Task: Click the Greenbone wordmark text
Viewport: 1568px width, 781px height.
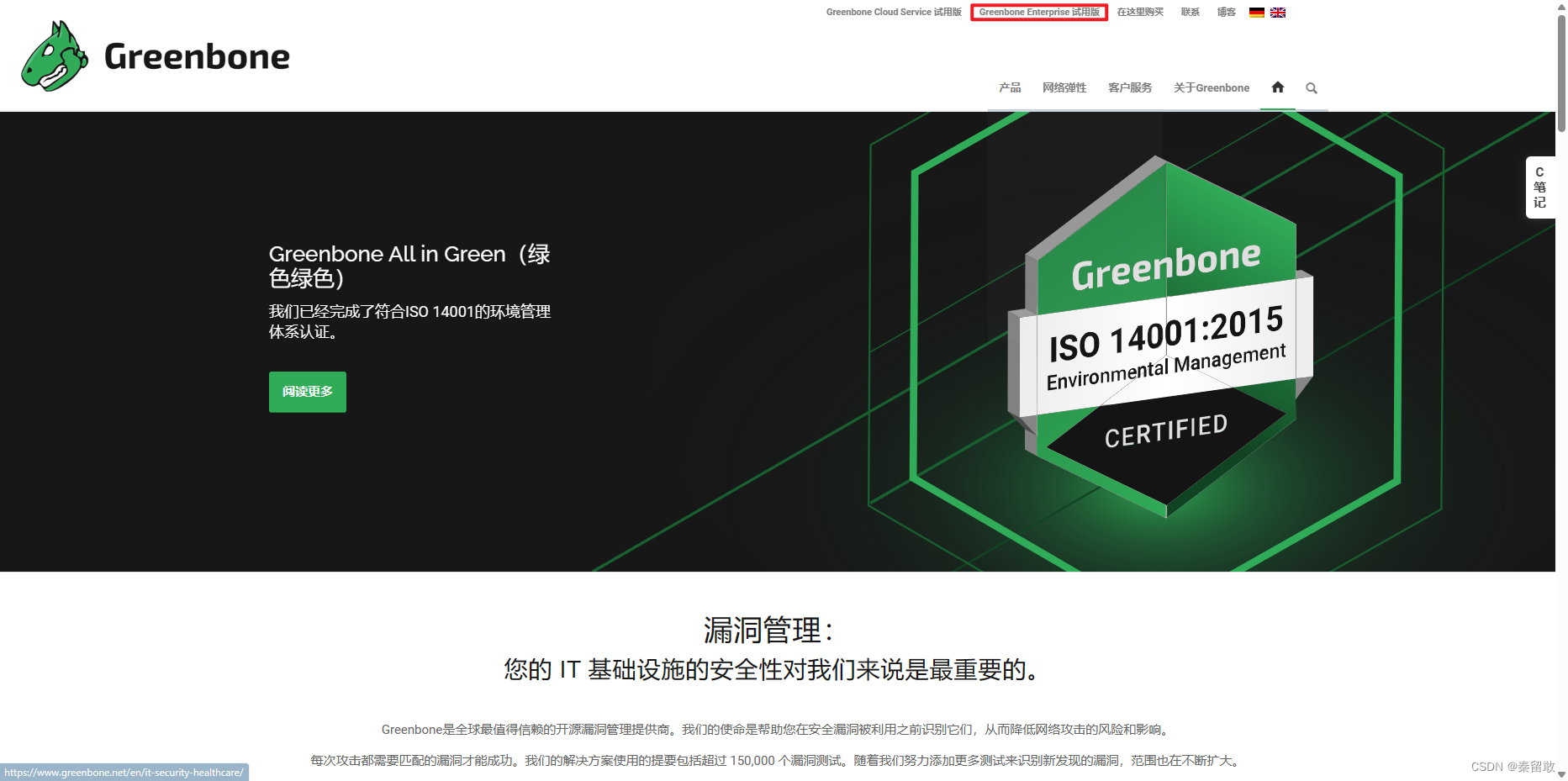Action: (x=197, y=56)
